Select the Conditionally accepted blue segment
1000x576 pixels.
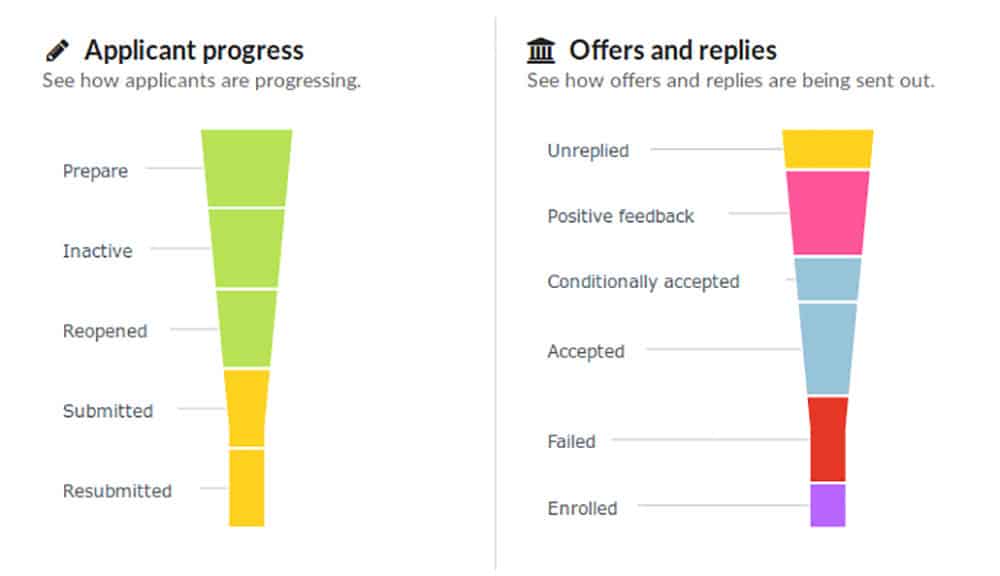point(828,279)
